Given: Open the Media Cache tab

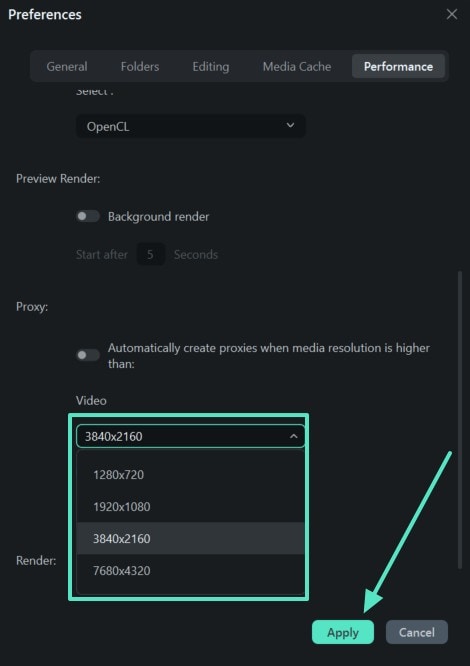Looking at the screenshot, I should 297,66.
